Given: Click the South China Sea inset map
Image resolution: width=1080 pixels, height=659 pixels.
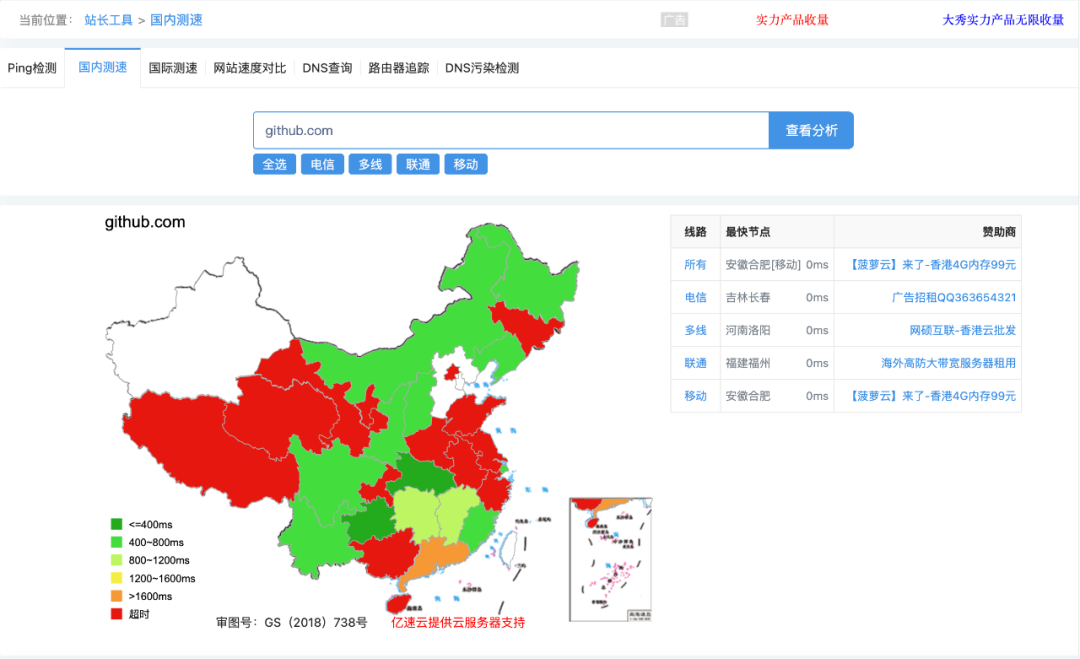Looking at the screenshot, I should click(611, 559).
